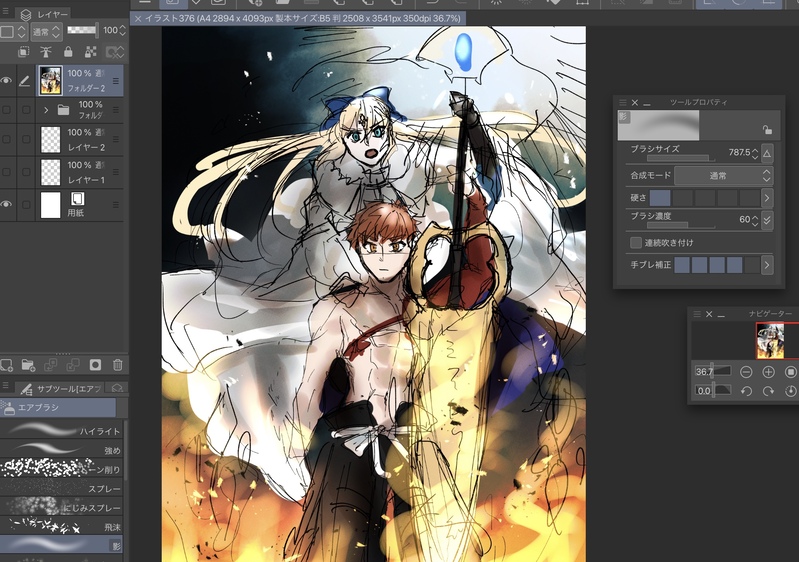Image resolution: width=799 pixels, height=562 pixels.
Task: Select the イラスト376 canvas tab
Action: point(298,19)
